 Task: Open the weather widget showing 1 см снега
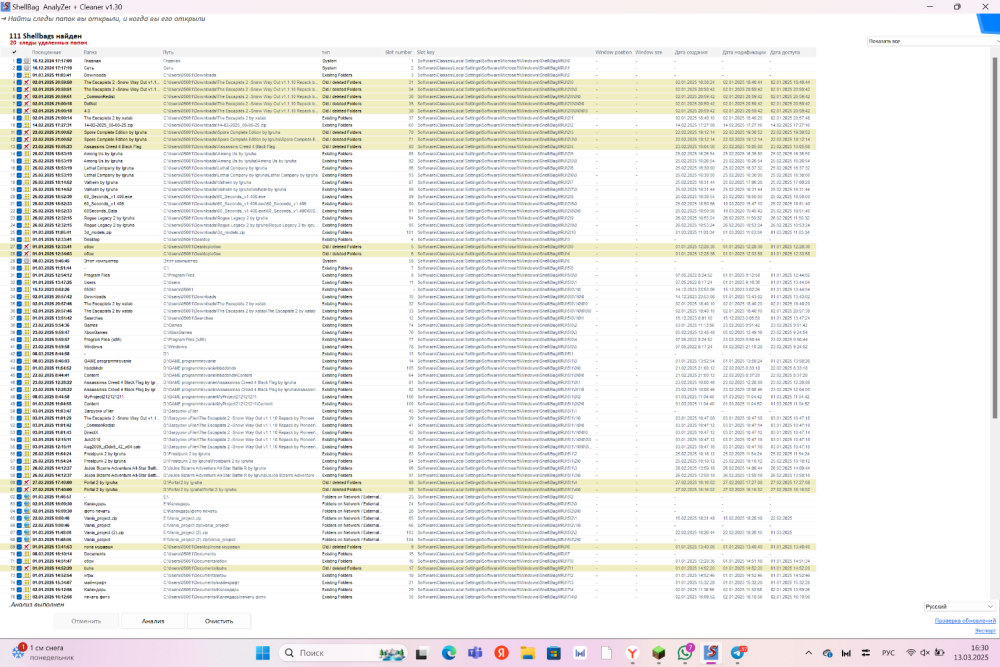(x=42, y=652)
